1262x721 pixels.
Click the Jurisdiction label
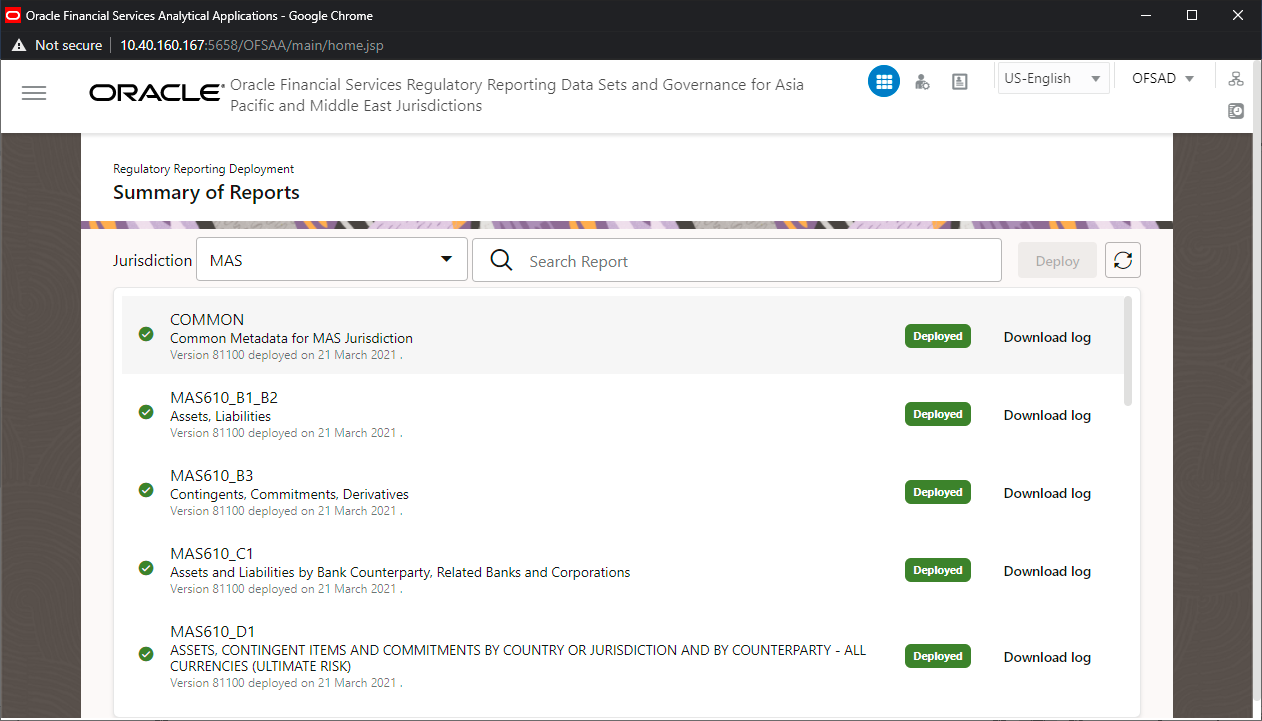152,260
